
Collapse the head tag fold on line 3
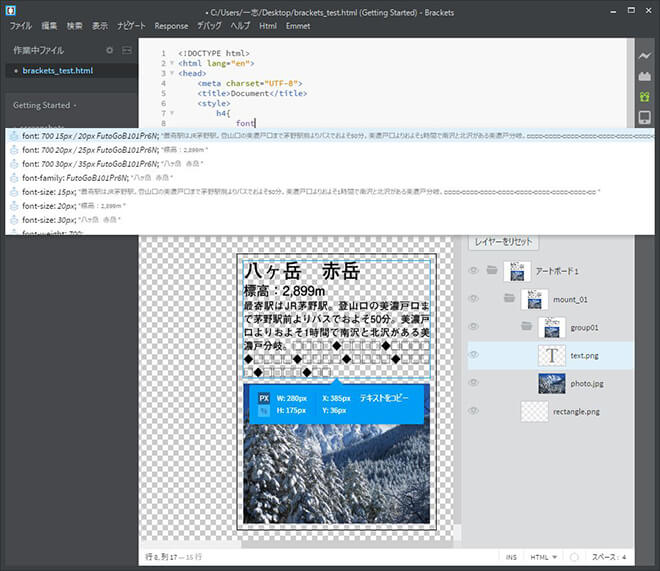click(172, 73)
